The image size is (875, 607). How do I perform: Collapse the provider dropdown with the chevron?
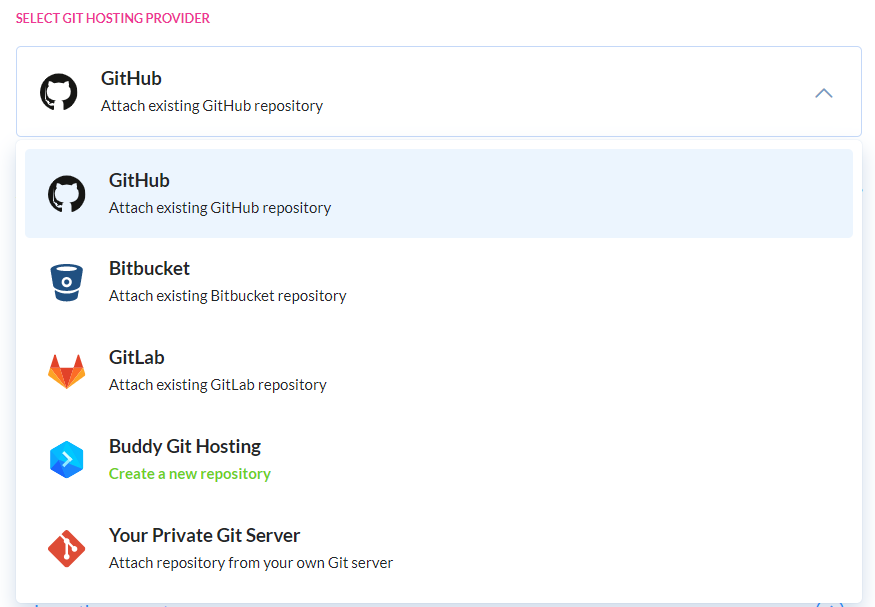(824, 93)
